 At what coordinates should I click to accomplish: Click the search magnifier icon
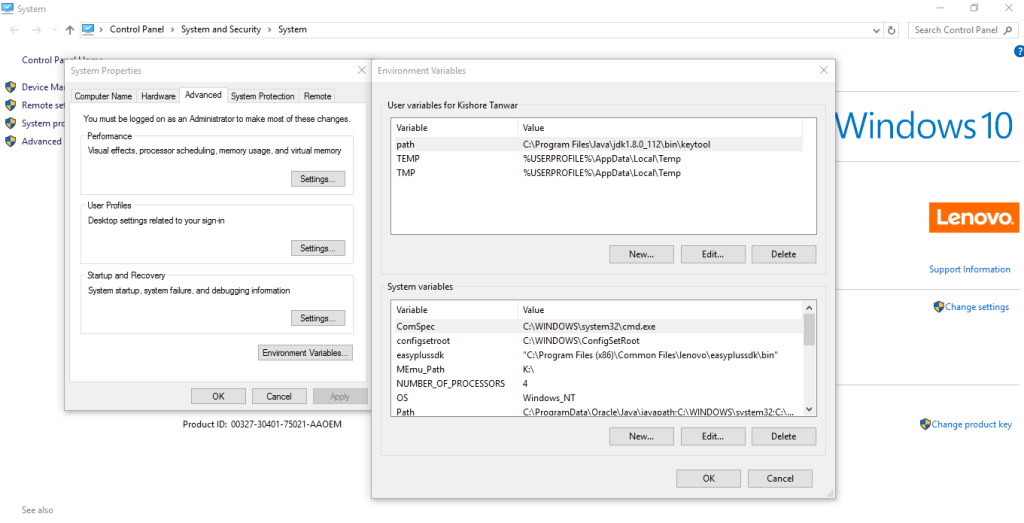pyautogui.click(x=1010, y=30)
